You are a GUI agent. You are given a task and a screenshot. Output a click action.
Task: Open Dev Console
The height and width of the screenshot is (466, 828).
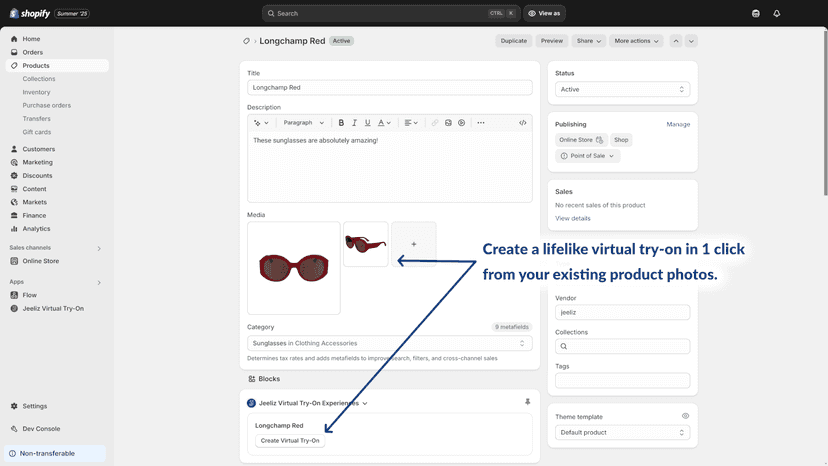click(x=57, y=428)
